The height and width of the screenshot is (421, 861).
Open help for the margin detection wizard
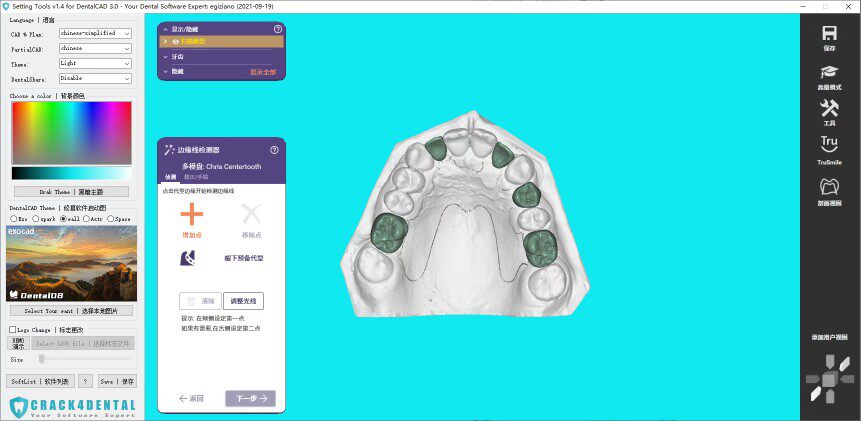coord(275,150)
